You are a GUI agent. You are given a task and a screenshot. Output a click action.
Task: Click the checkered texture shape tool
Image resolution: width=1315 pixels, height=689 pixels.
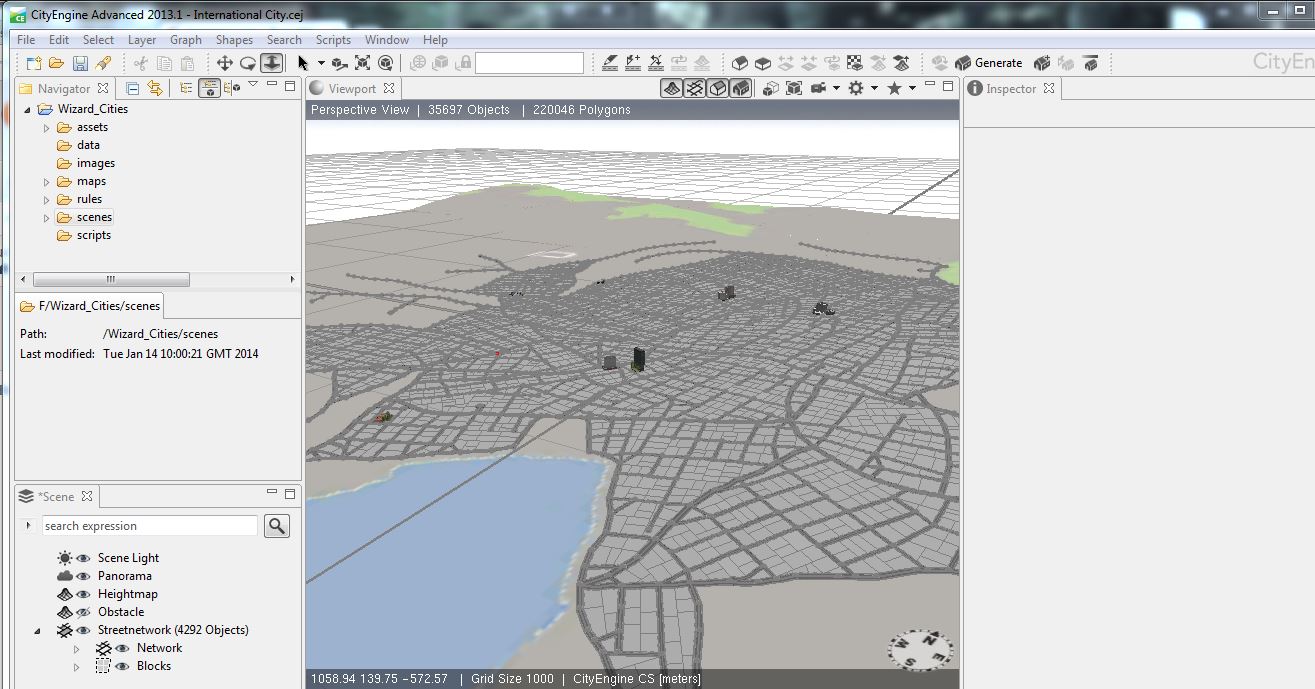click(855, 63)
